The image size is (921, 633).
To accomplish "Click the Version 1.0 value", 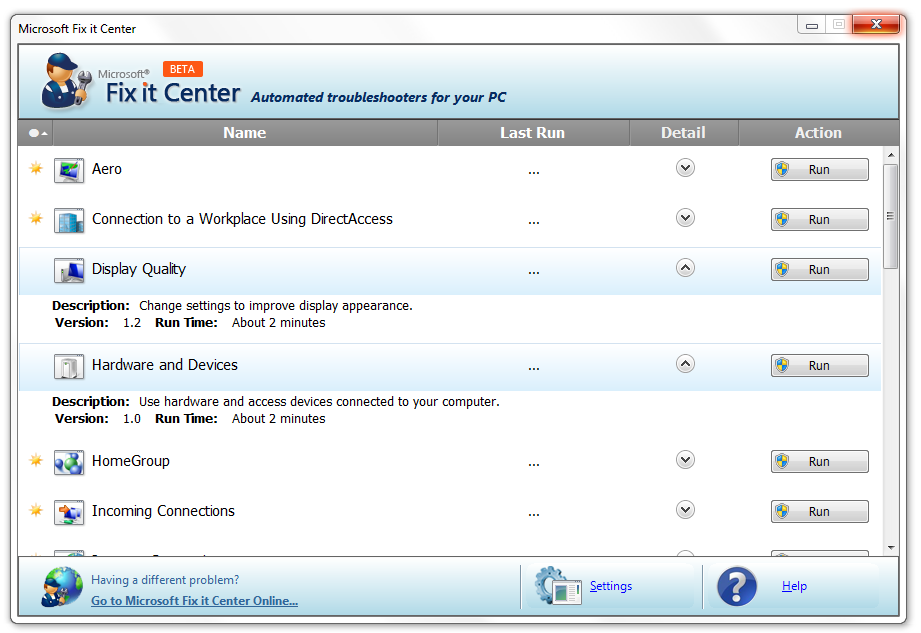I will pos(132,419).
